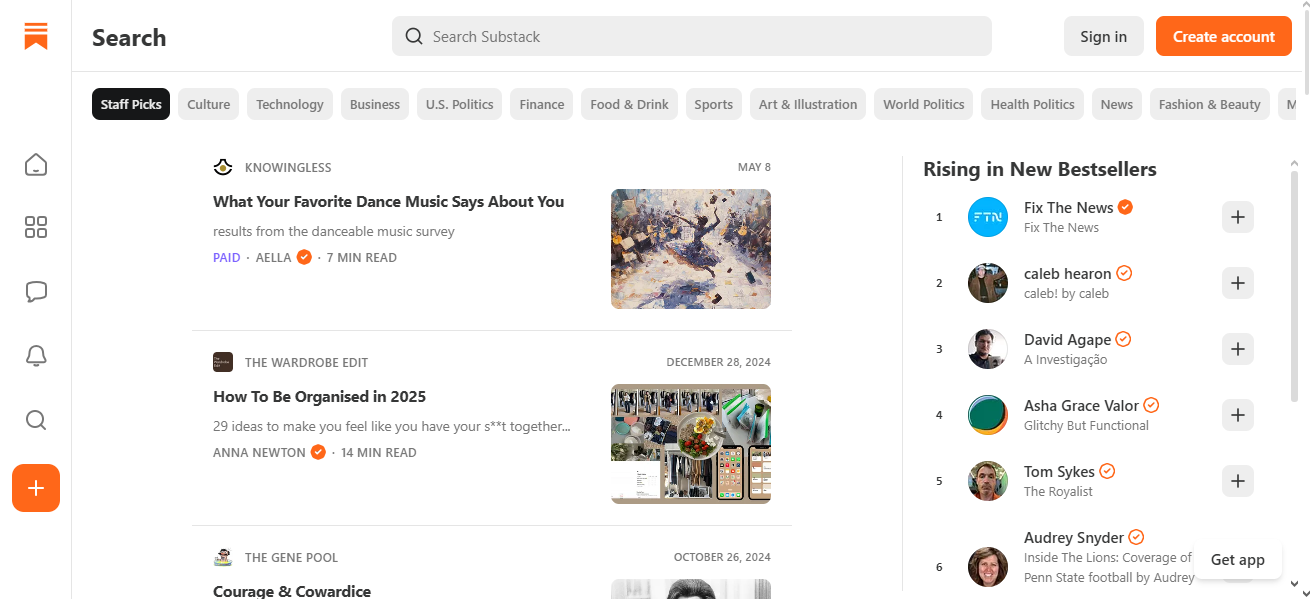Click caleb hearon's profile avatar
1312x599 pixels.
pyautogui.click(x=988, y=283)
